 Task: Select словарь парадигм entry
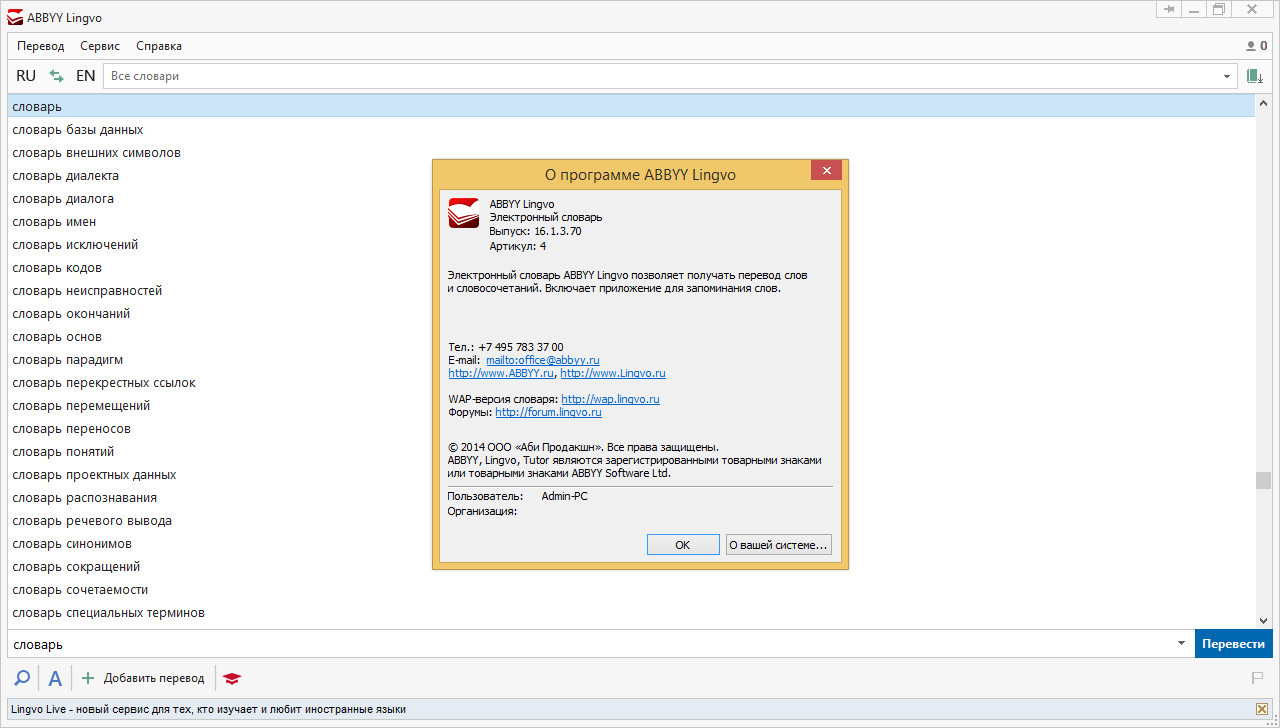pyautogui.click(x=631, y=359)
